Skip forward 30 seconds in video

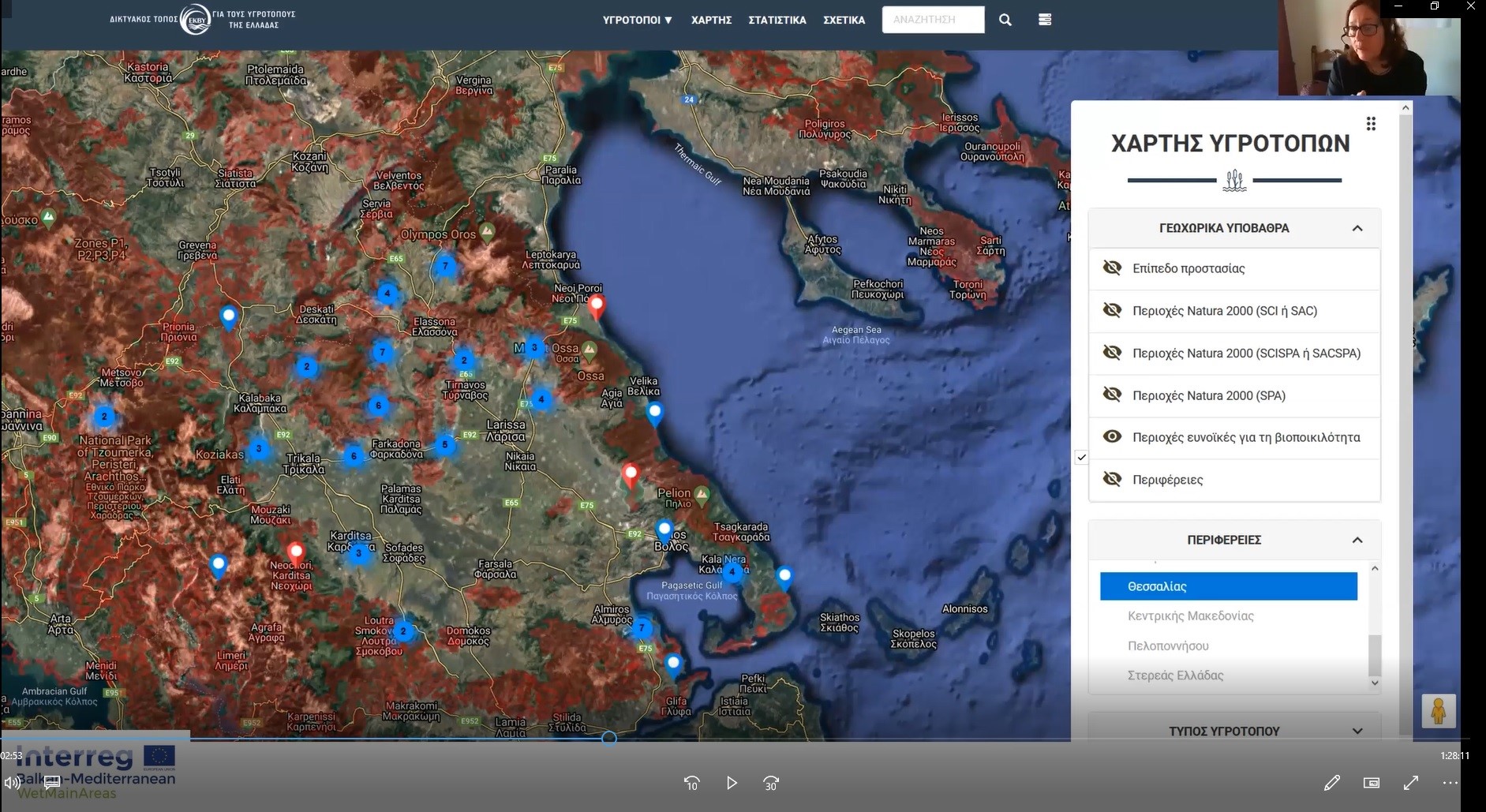click(771, 783)
